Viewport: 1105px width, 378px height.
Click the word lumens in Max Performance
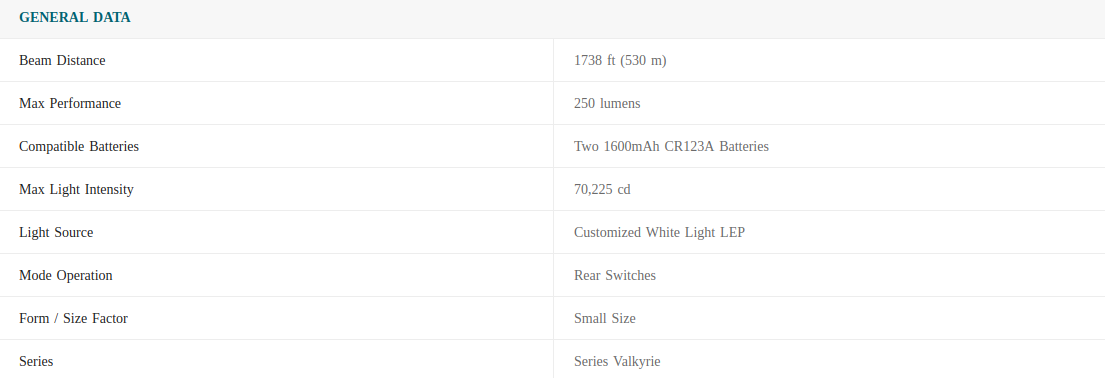[620, 104]
